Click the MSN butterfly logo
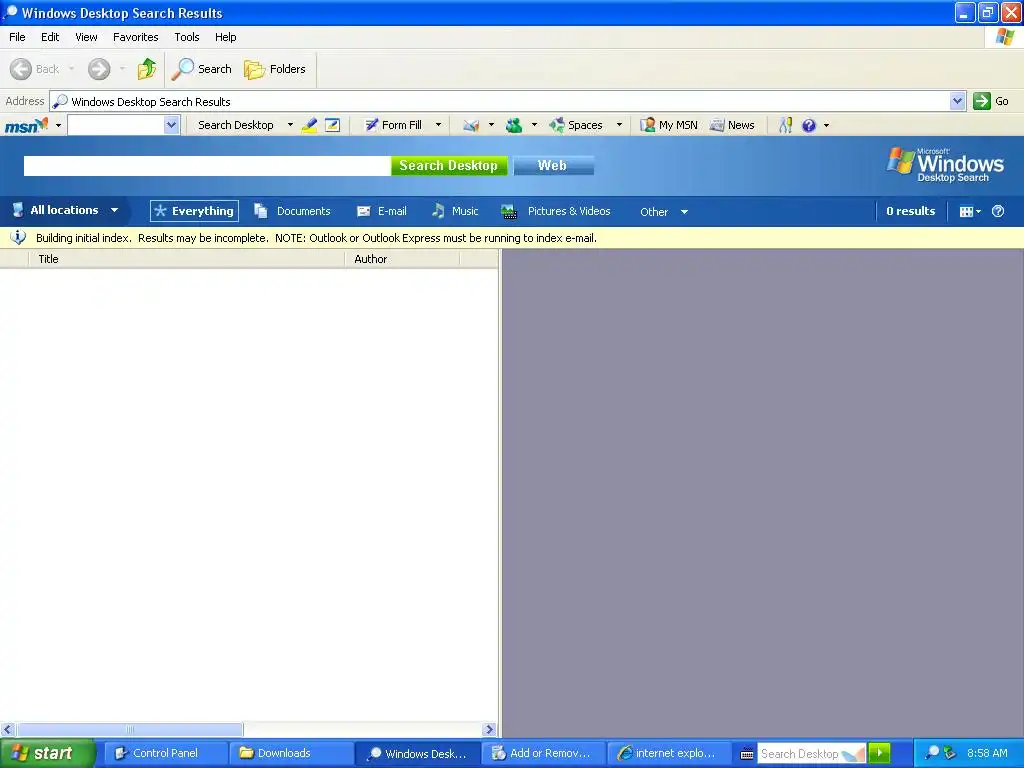The height and width of the screenshot is (768, 1024). point(26,125)
